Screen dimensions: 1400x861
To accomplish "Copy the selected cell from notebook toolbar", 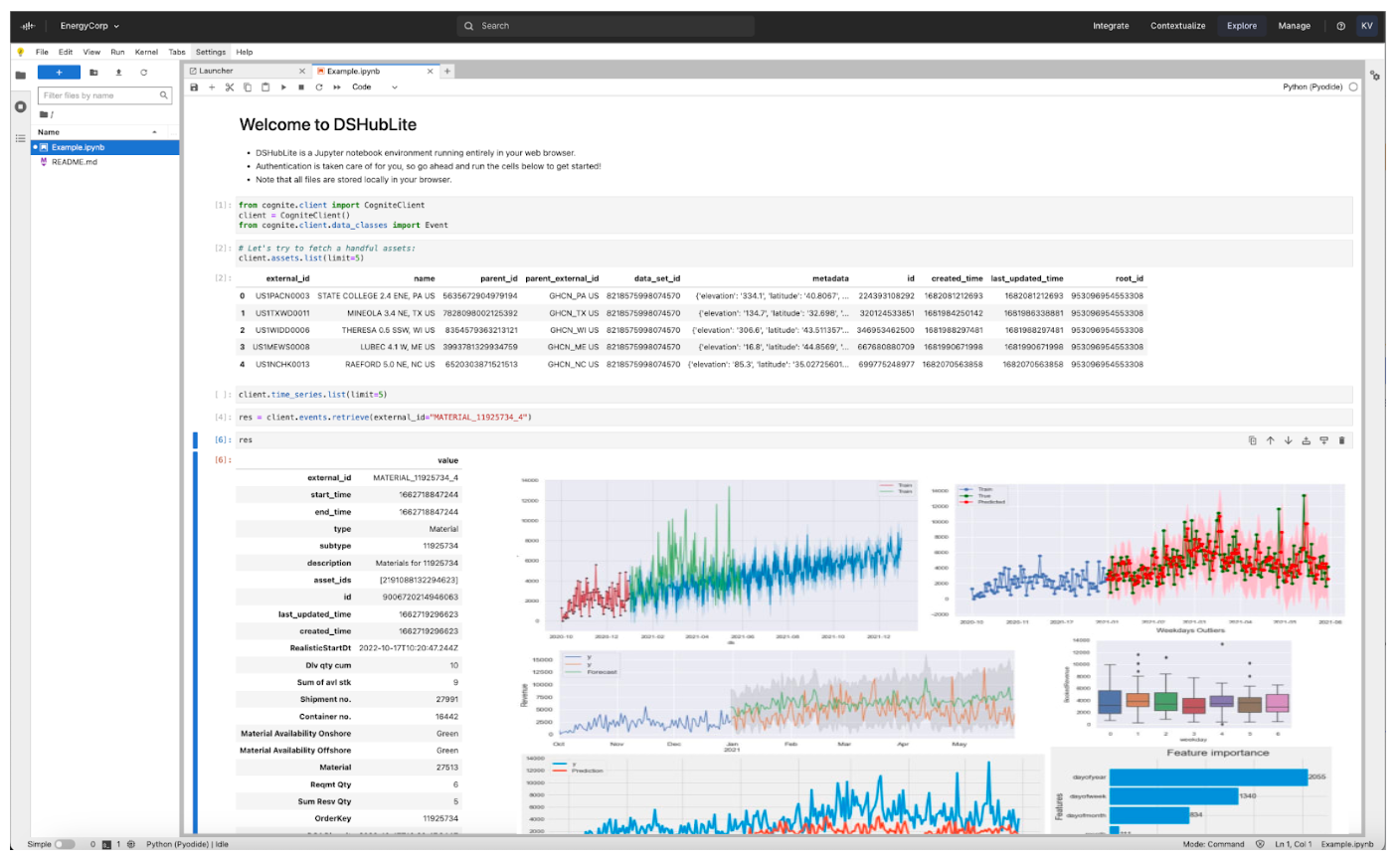I will coord(248,87).
